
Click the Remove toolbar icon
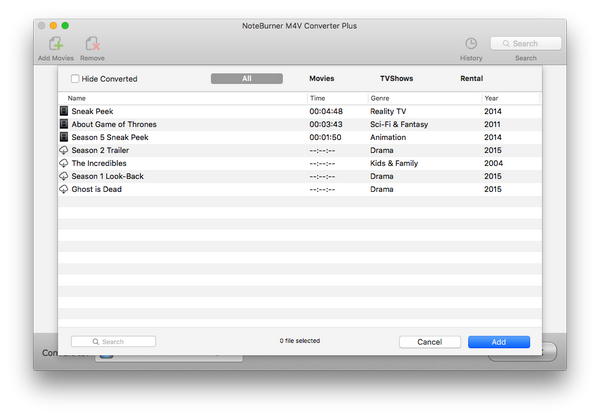click(x=92, y=44)
